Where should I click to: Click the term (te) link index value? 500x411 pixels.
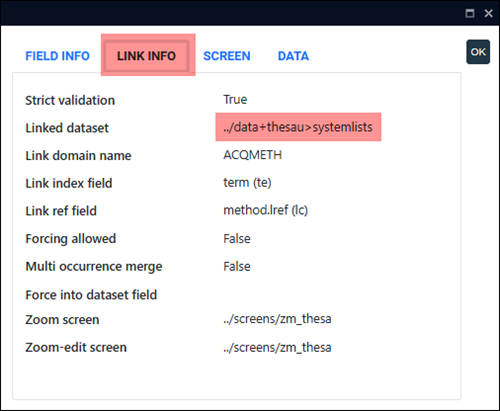point(247,183)
